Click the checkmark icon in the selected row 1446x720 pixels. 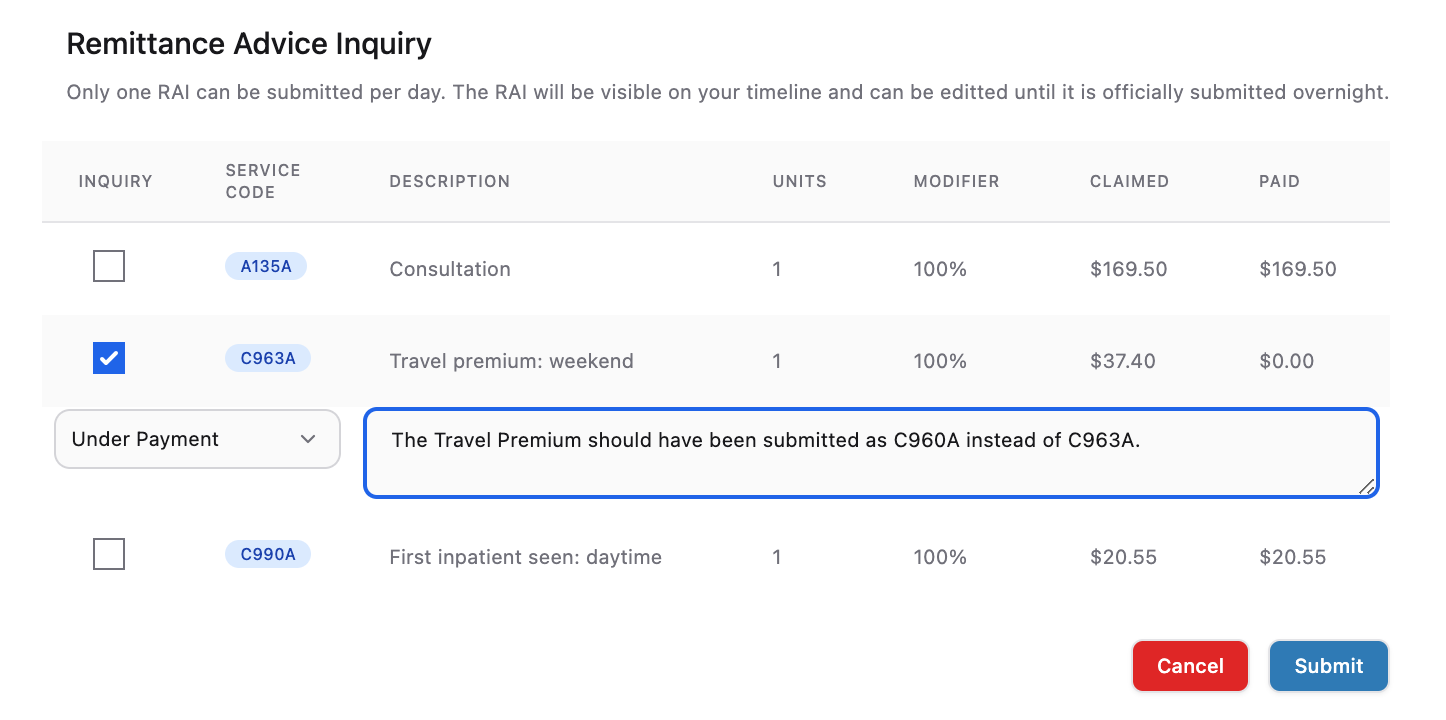[109, 358]
